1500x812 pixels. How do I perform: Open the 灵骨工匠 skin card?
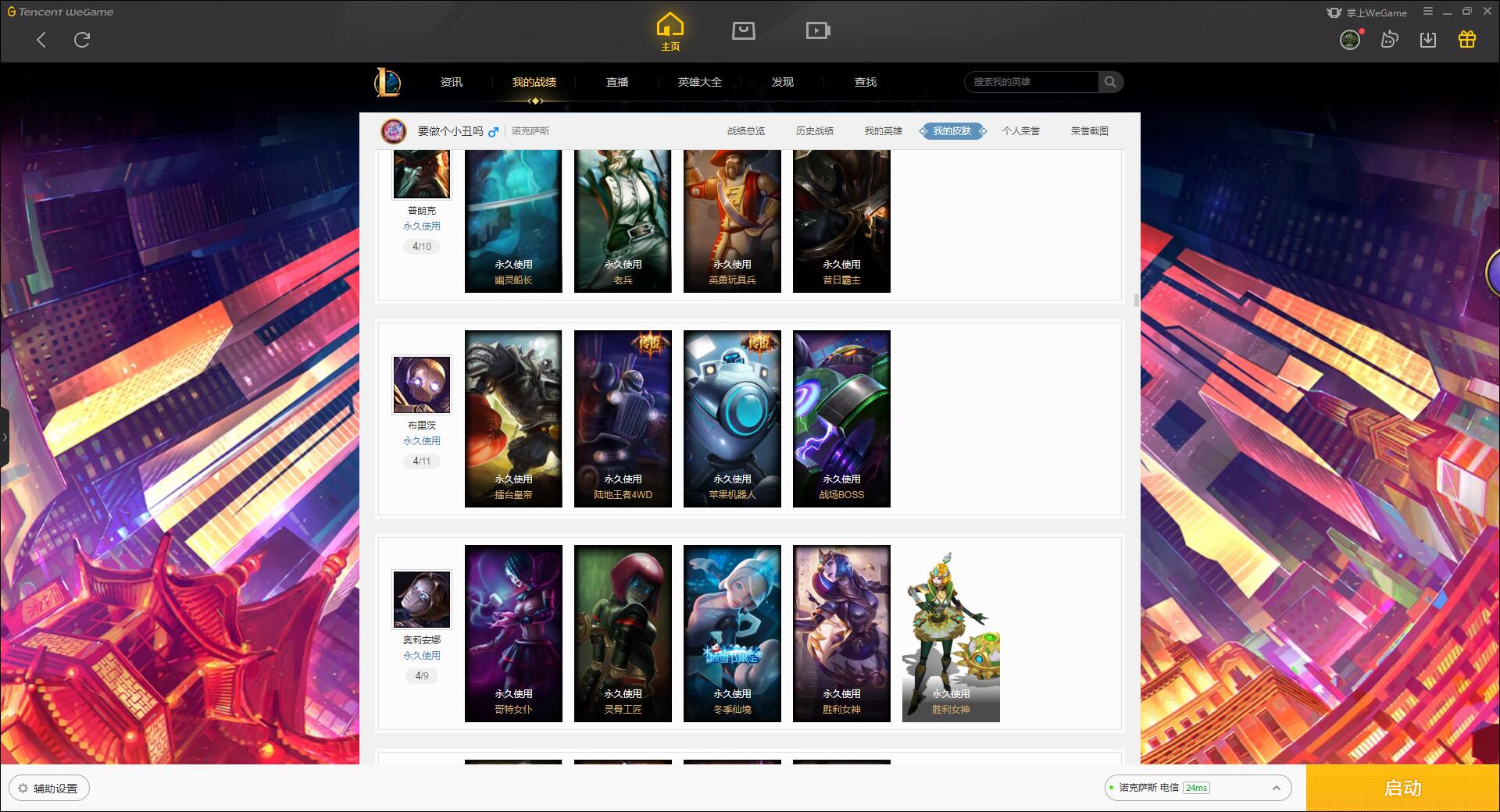(x=623, y=633)
